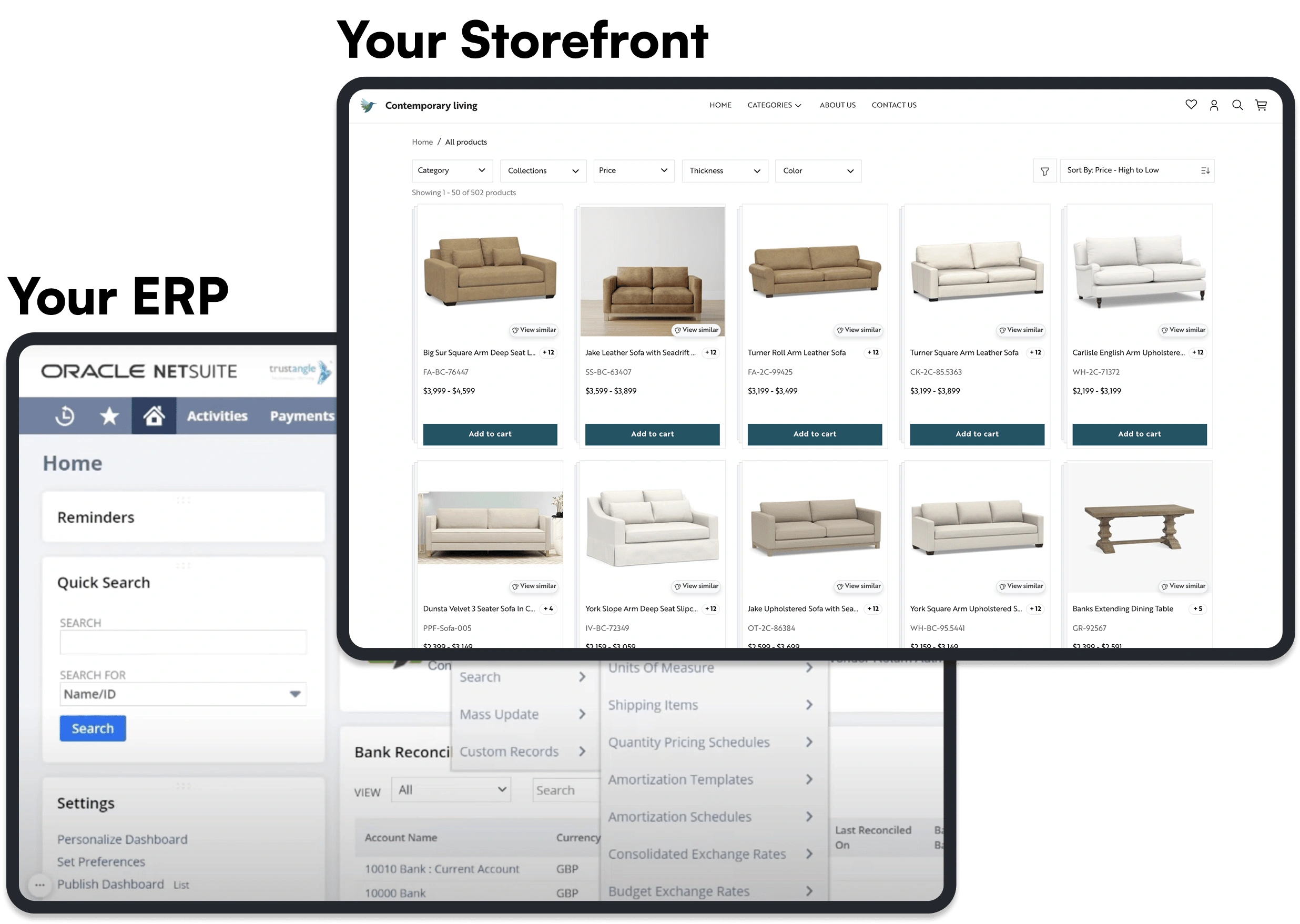The width and height of the screenshot is (1300, 924).
Task: Click the Personalize Dashboard link
Action: click(x=122, y=839)
